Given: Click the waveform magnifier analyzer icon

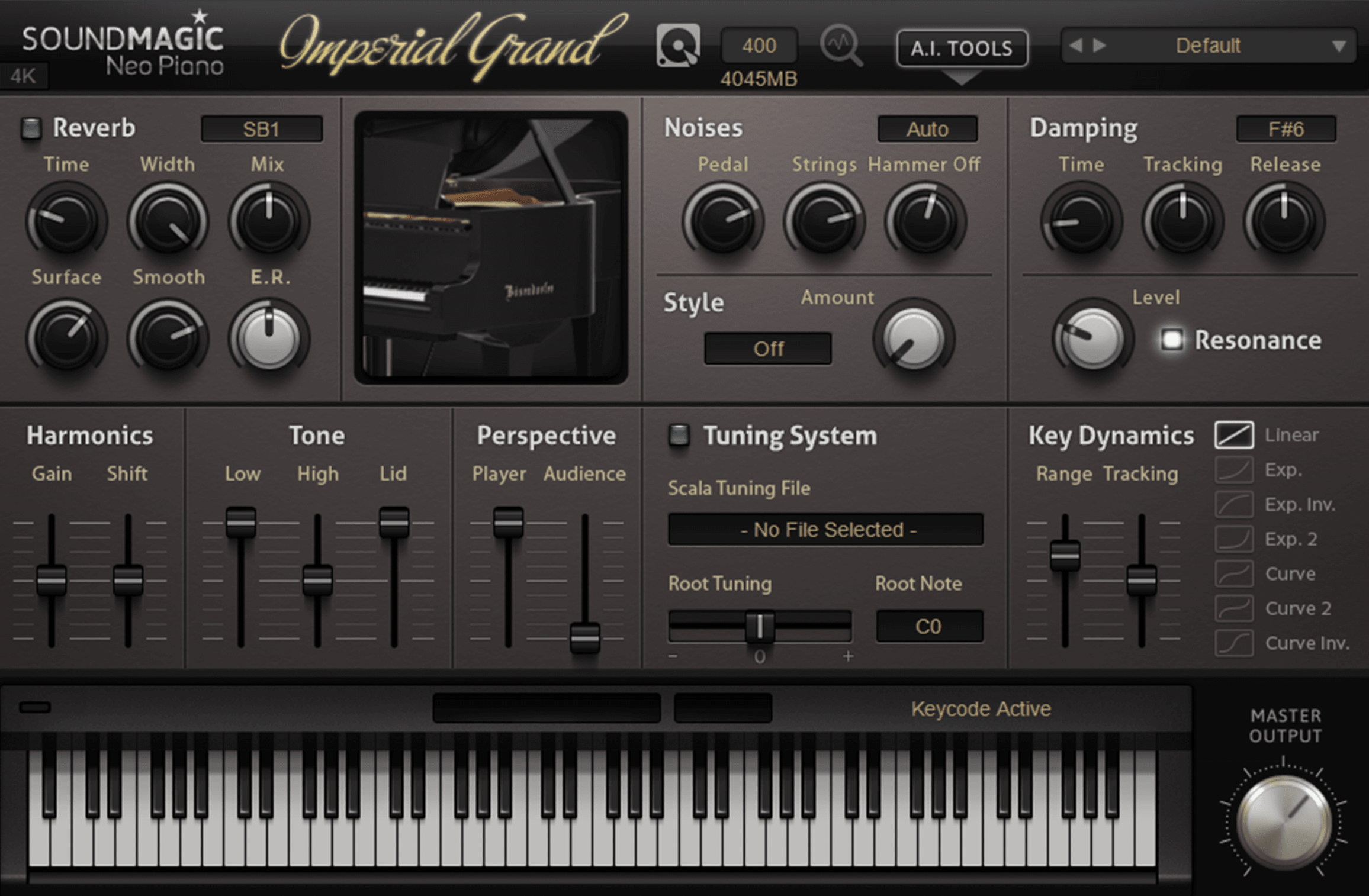Looking at the screenshot, I should click(x=841, y=46).
